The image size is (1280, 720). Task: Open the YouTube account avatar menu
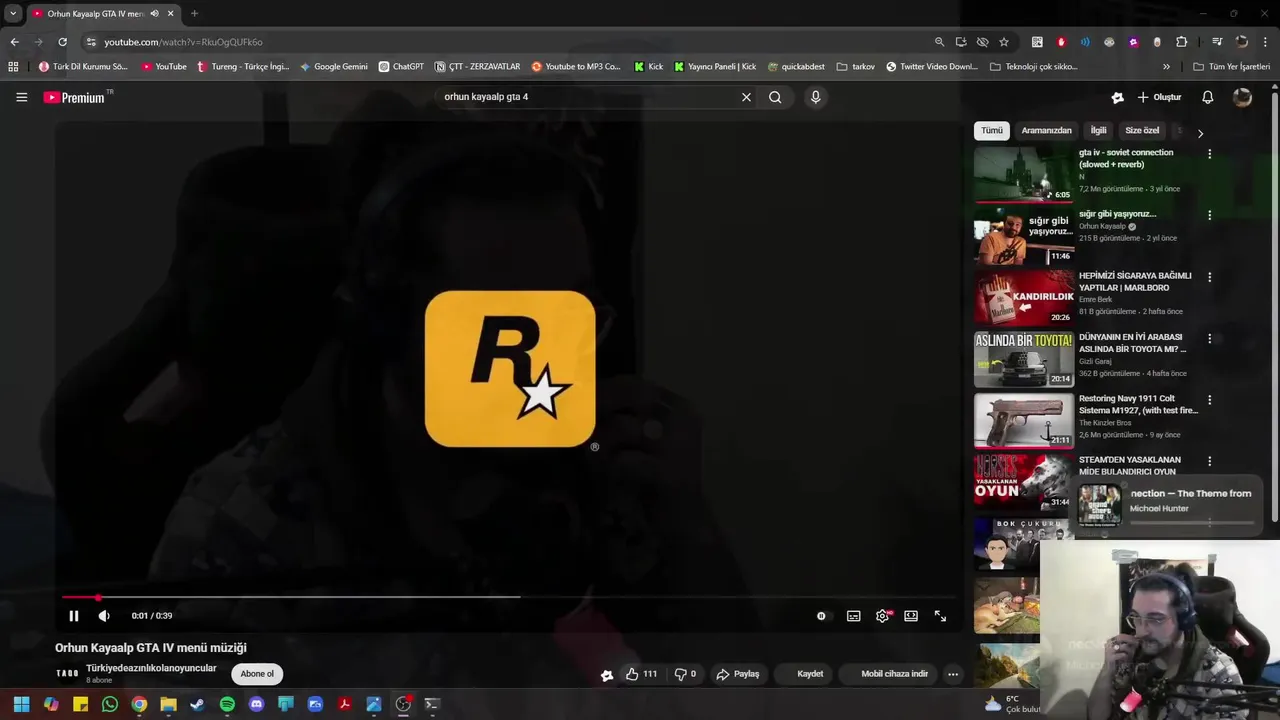1242,97
